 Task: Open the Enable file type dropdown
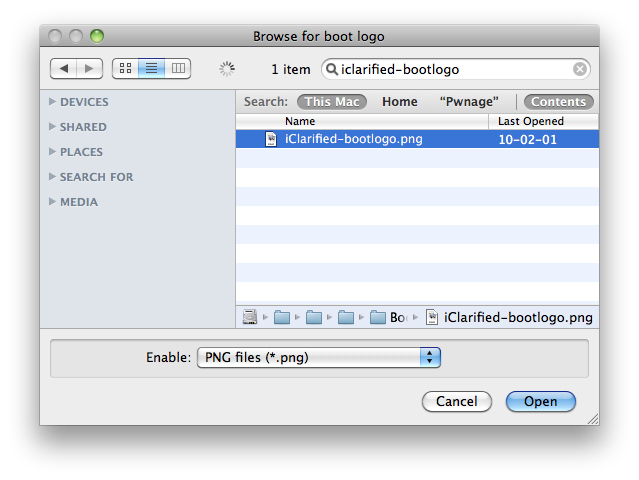[319, 357]
